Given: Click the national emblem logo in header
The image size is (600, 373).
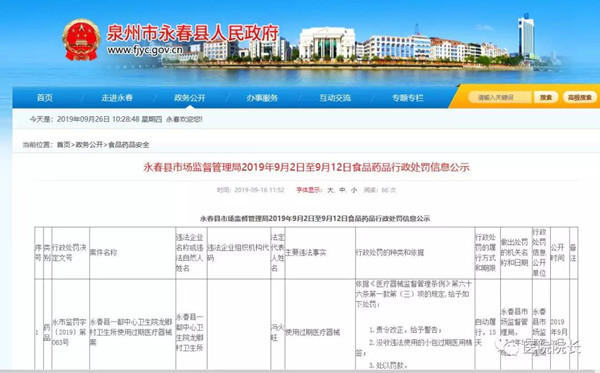Looking at the screenshot, I should [x=81, y=40].
